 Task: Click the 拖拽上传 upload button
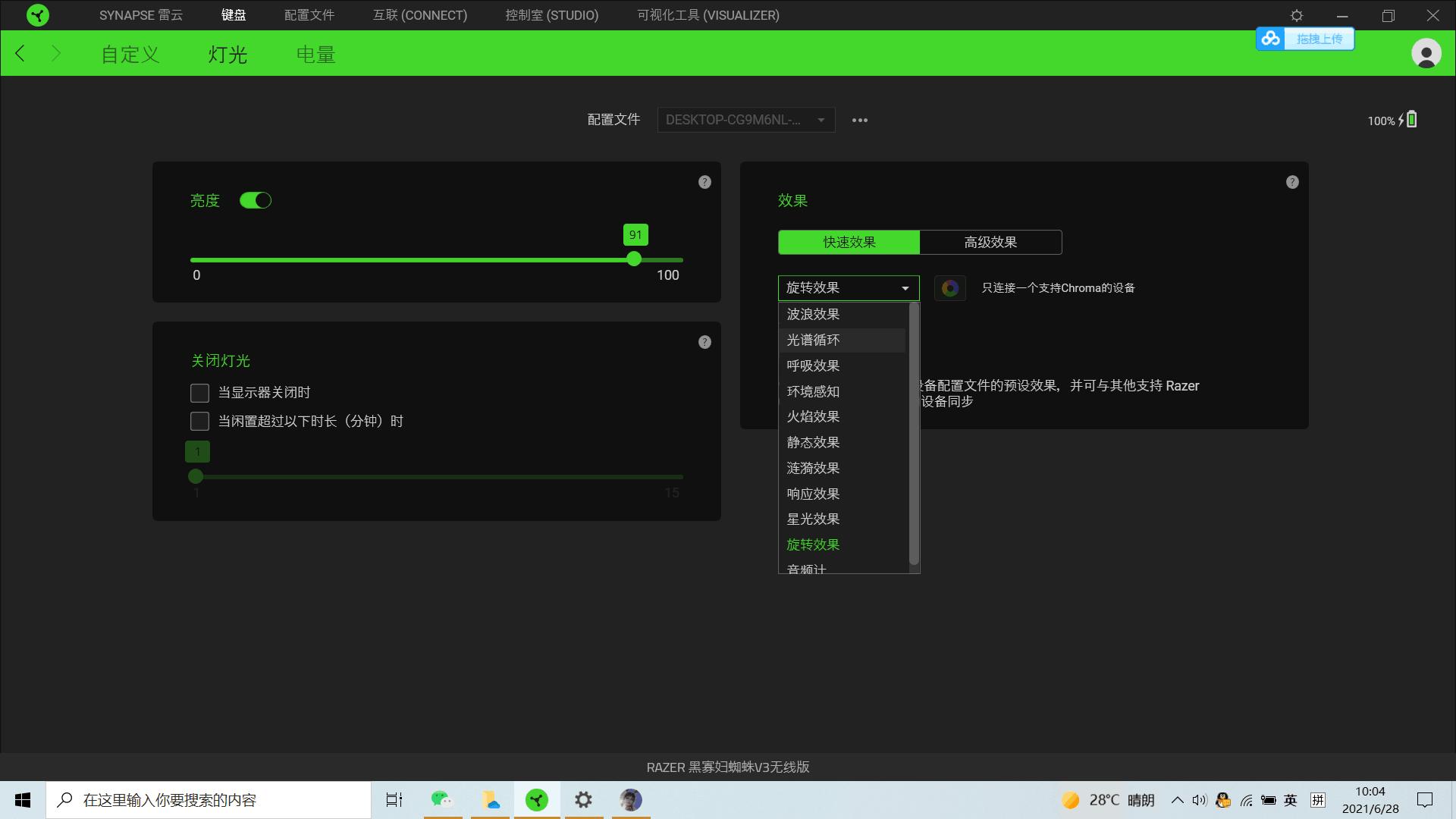[1318, 39]
